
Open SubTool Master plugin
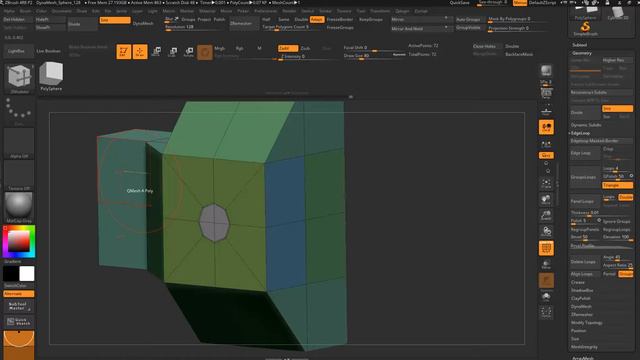19,307
